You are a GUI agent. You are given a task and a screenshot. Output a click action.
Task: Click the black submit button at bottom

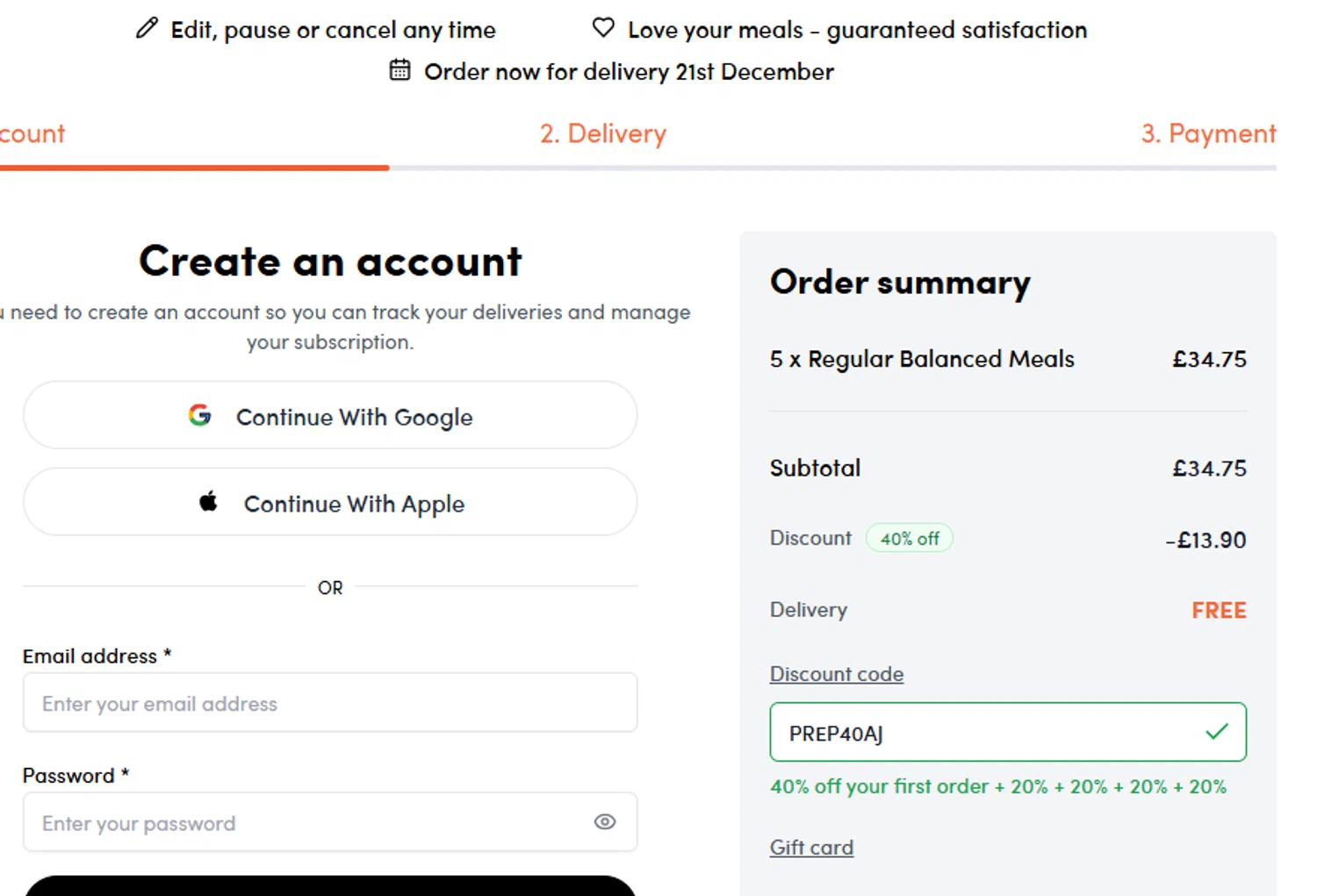pyautogui.click(x=329, y=885)
